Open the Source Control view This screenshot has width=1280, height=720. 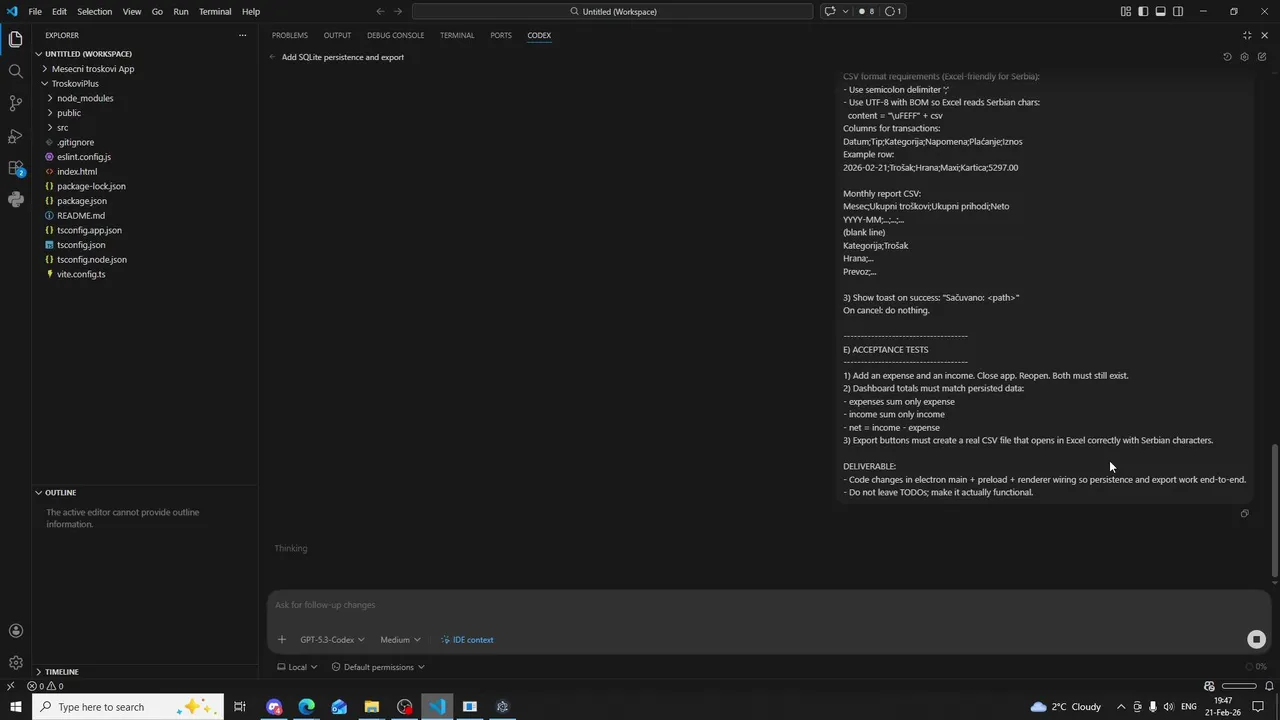click(x=15, y=103)
